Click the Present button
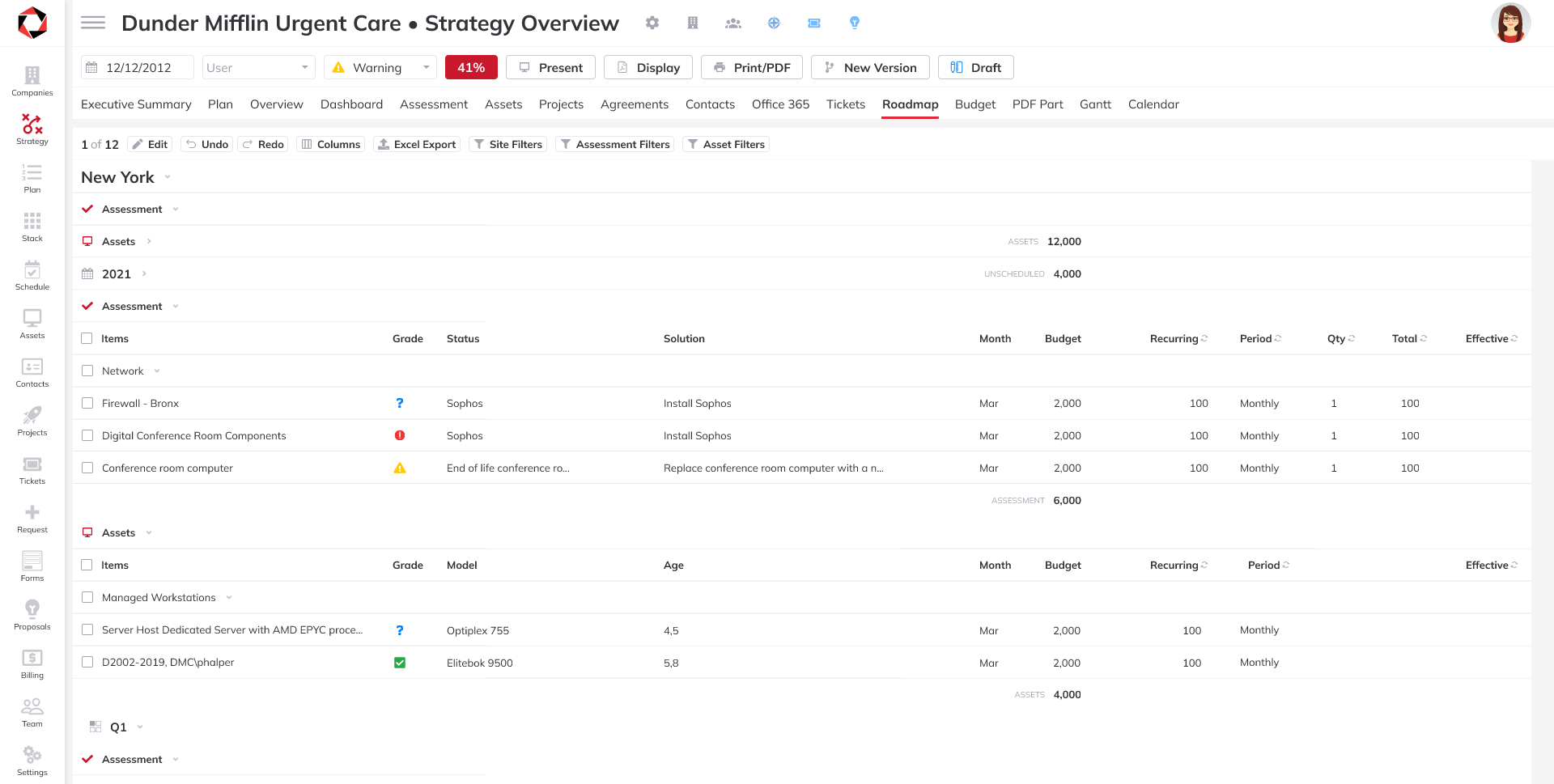This screenshot has height=784, width=1554. point(550,67)
